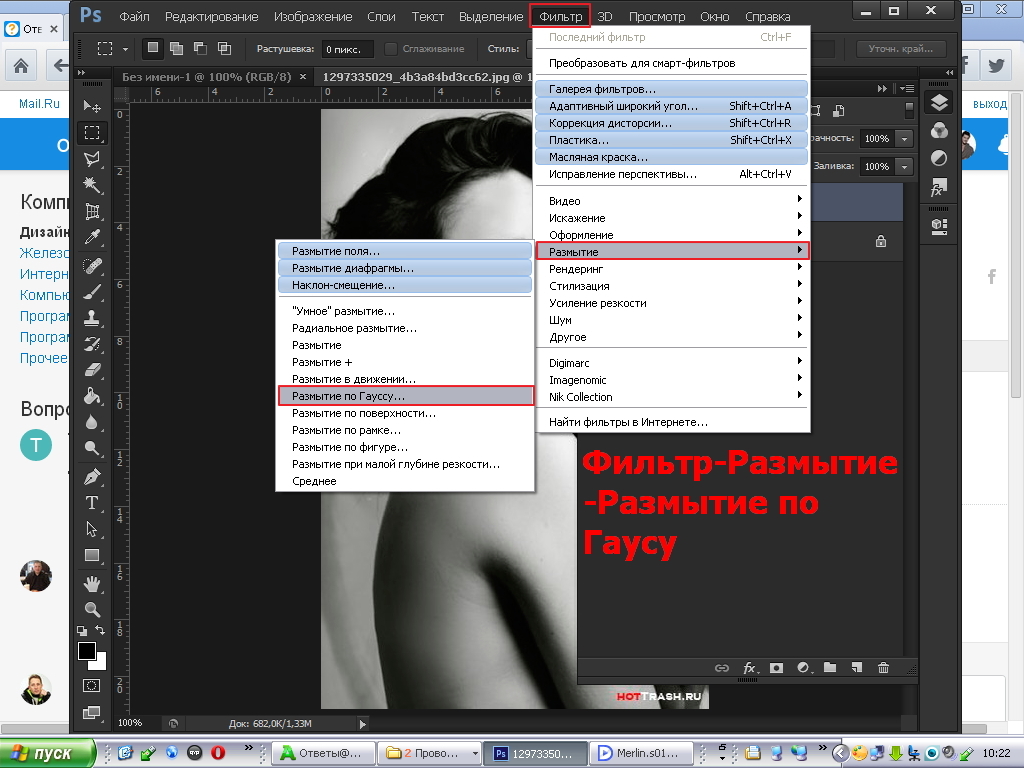The width and height of the screenshot is (1024, 768).
Task: Set the background white color swatch
Action: (x=101, y=664)
